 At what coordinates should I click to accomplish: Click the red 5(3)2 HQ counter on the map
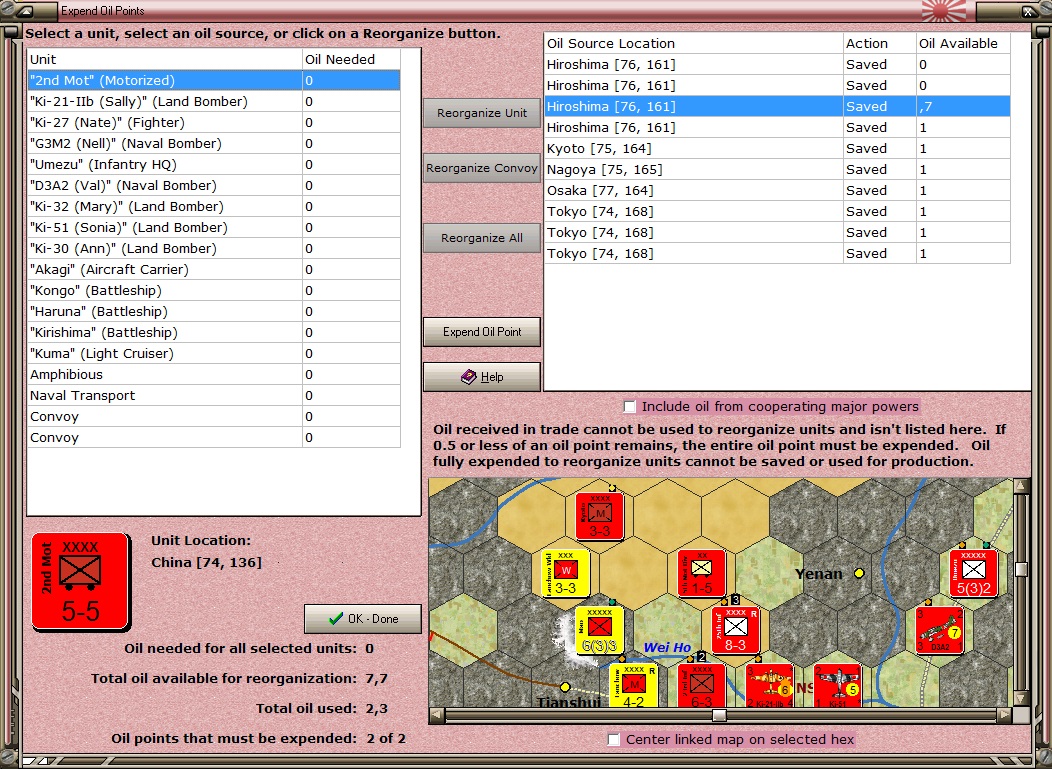click(974, 573)
